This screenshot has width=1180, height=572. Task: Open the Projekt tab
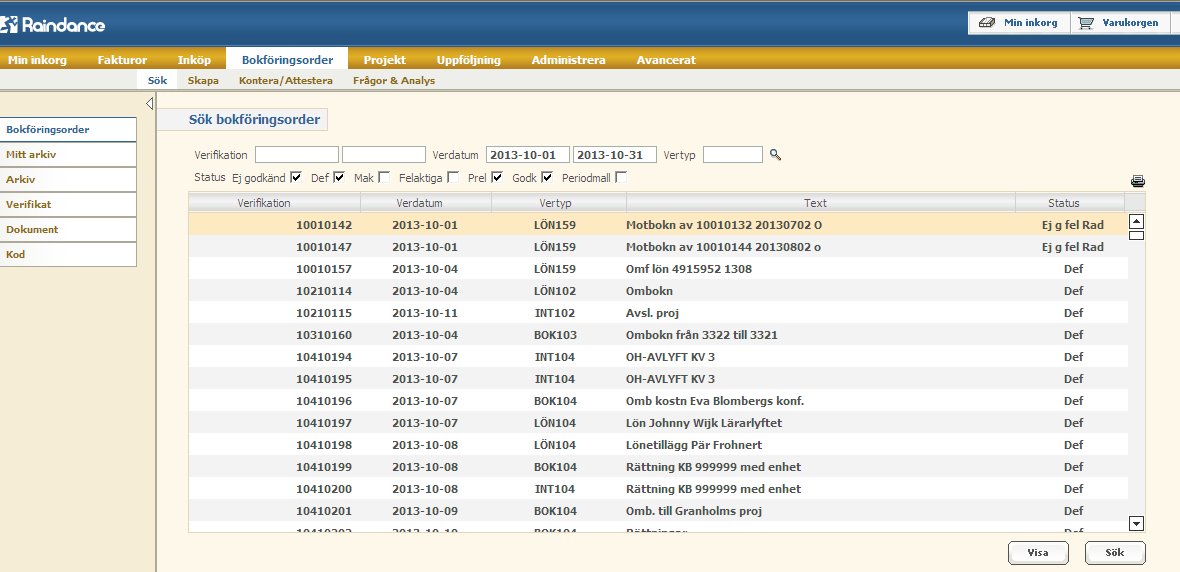point(385,59)
